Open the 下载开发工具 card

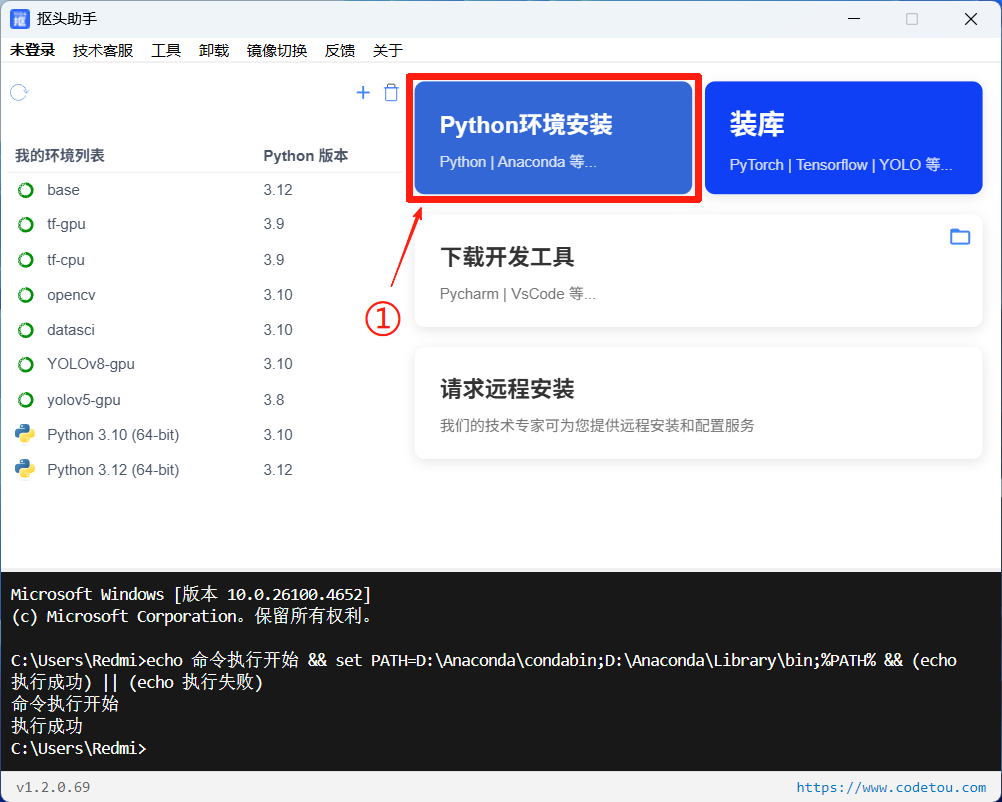[x=698, y=271]
